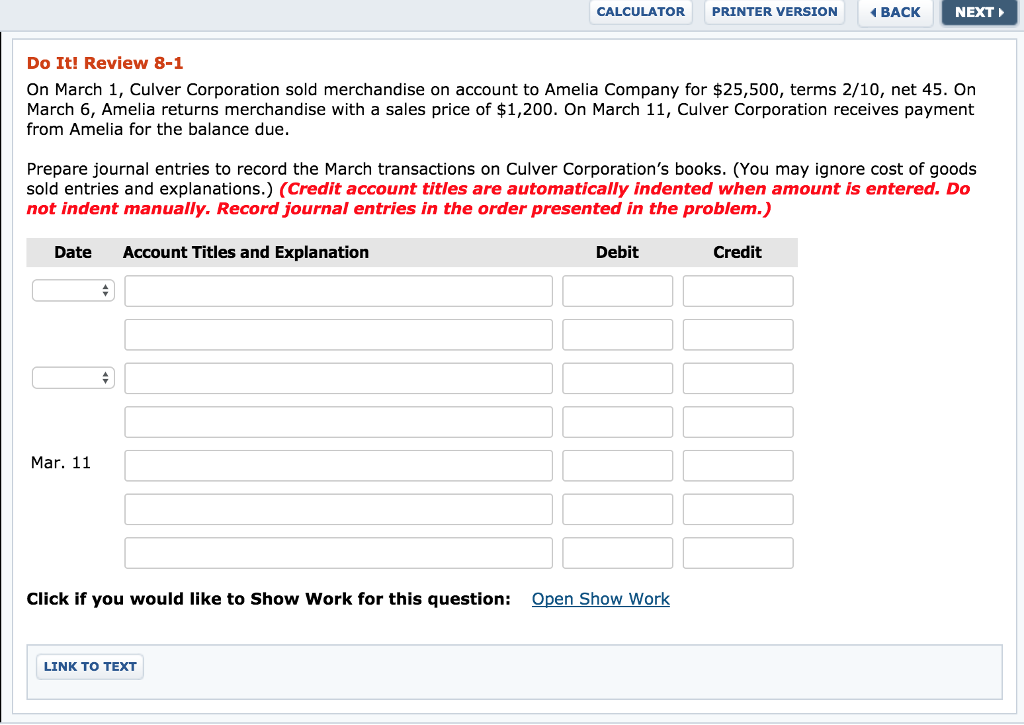Click the Debit field of the first entry
1024x725 pixels.
[x=617, y=290]
